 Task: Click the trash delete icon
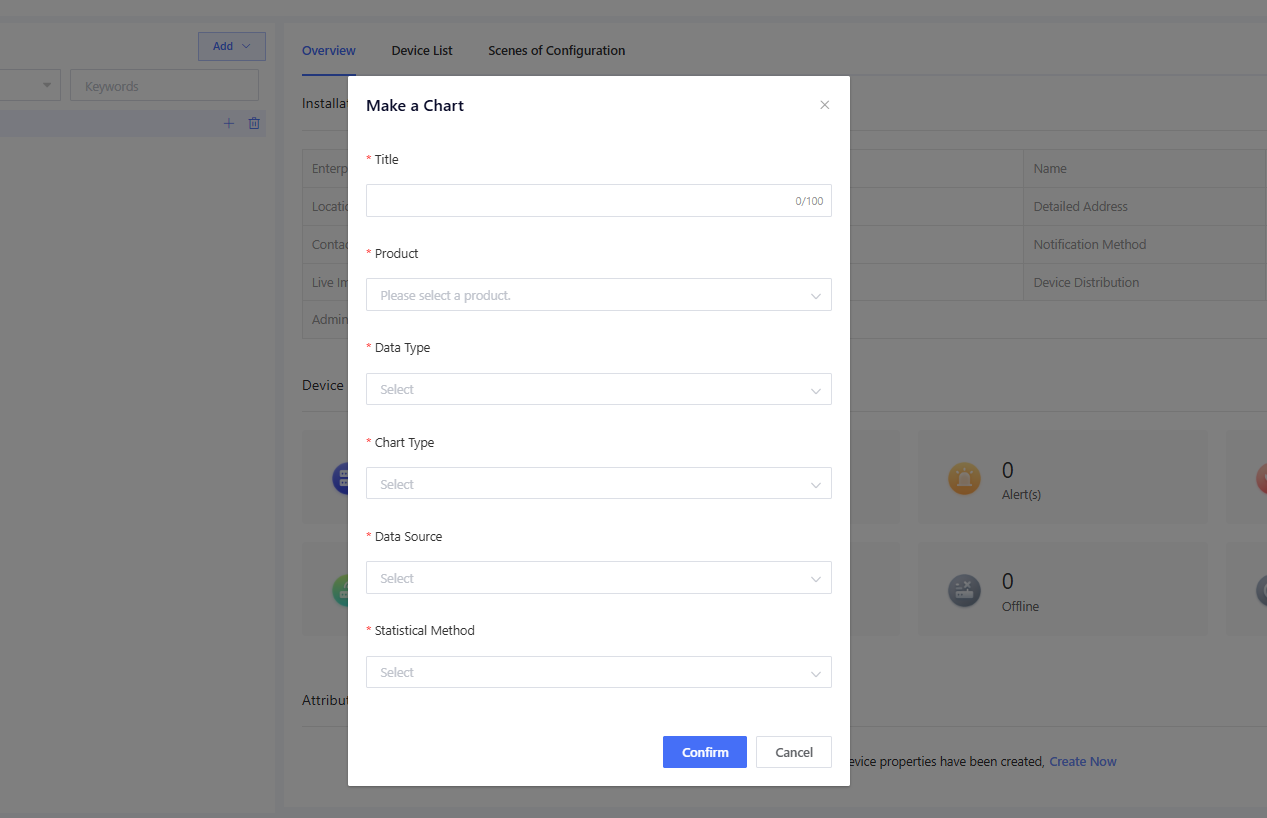tap(254, 123)
